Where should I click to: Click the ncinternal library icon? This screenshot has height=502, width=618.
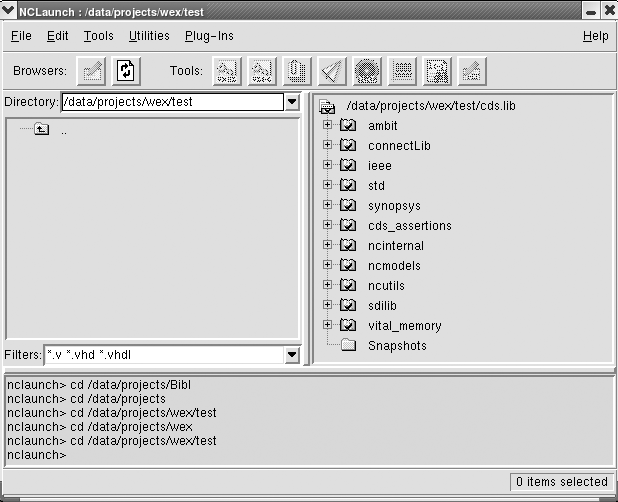pyautogui.click(x=348, y=245)
